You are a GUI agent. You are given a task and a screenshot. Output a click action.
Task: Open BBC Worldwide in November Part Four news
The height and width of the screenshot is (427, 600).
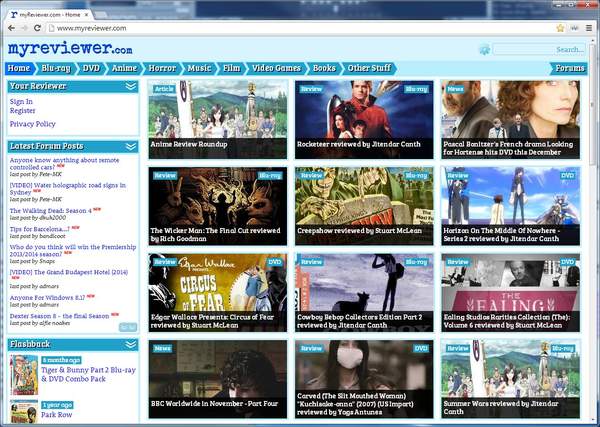[218, 379]
